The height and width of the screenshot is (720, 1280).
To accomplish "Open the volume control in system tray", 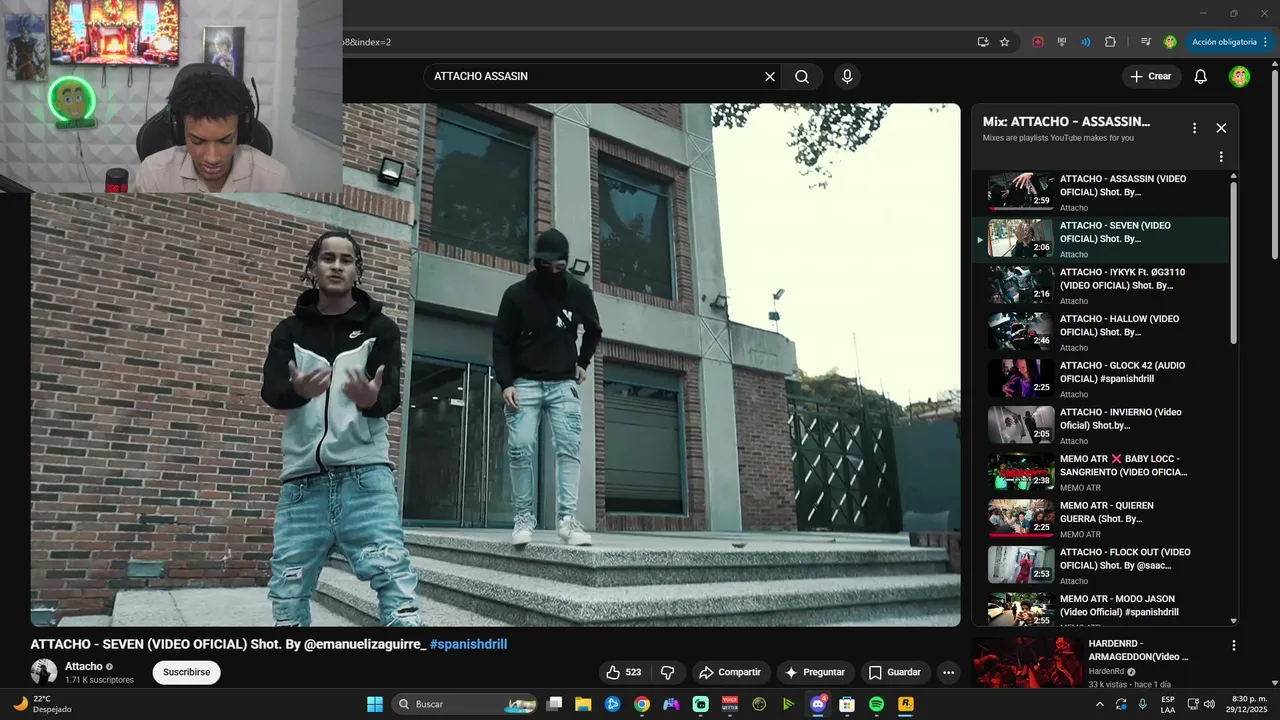I will [x=1208, y=704].
